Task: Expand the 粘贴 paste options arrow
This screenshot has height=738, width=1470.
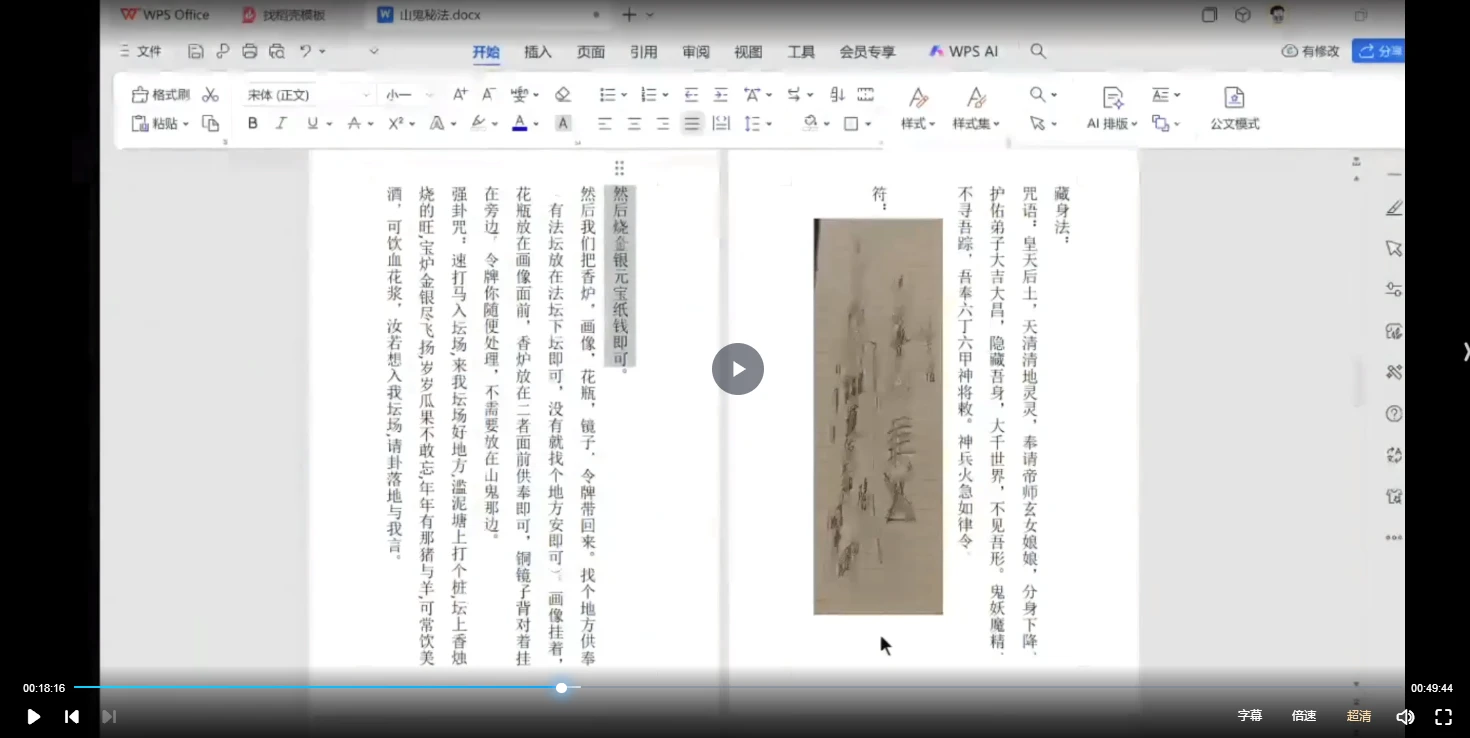Action: point(186,124)
